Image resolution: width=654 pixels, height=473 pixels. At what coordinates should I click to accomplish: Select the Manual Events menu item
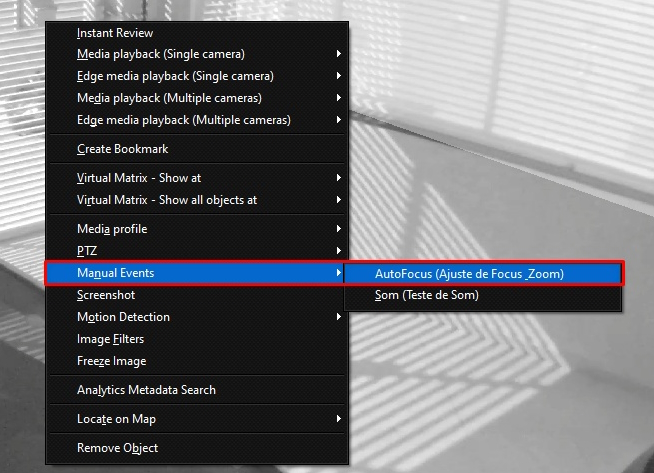point(194,273)
